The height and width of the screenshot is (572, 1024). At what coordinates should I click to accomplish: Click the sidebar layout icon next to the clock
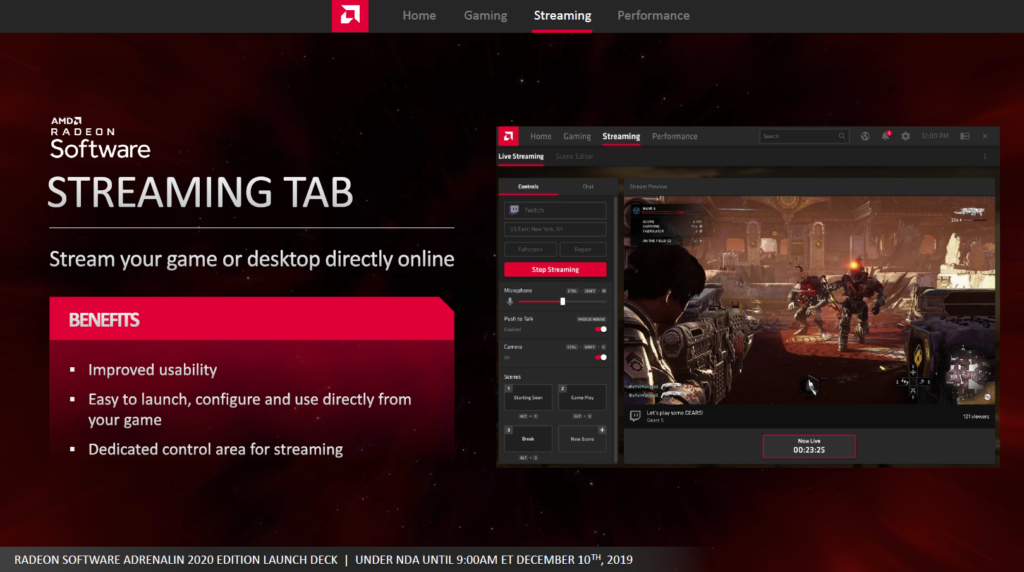pyautogui.click(x=965, y=136)
